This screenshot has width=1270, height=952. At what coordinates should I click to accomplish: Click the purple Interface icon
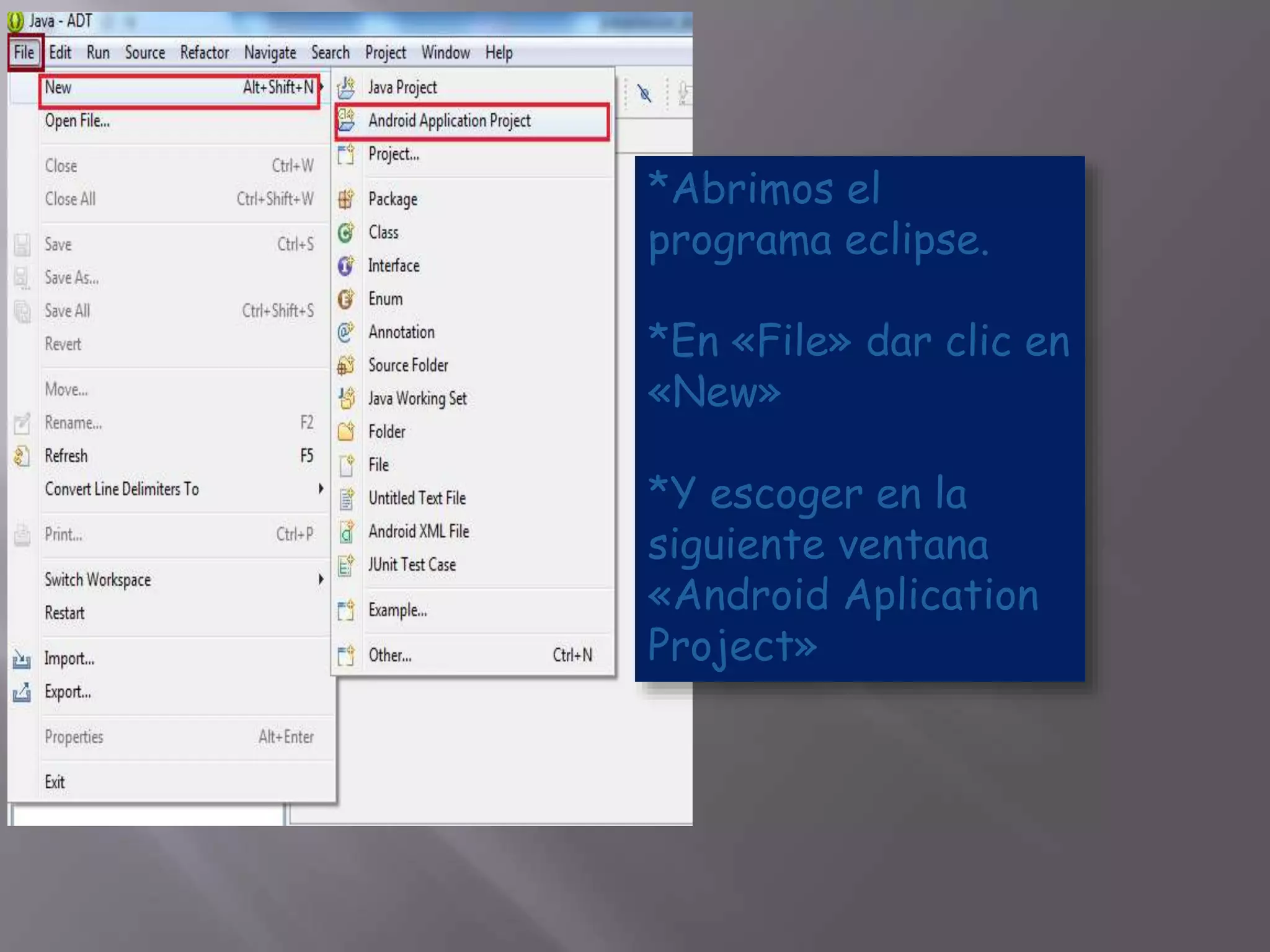(x=346, y=266)
